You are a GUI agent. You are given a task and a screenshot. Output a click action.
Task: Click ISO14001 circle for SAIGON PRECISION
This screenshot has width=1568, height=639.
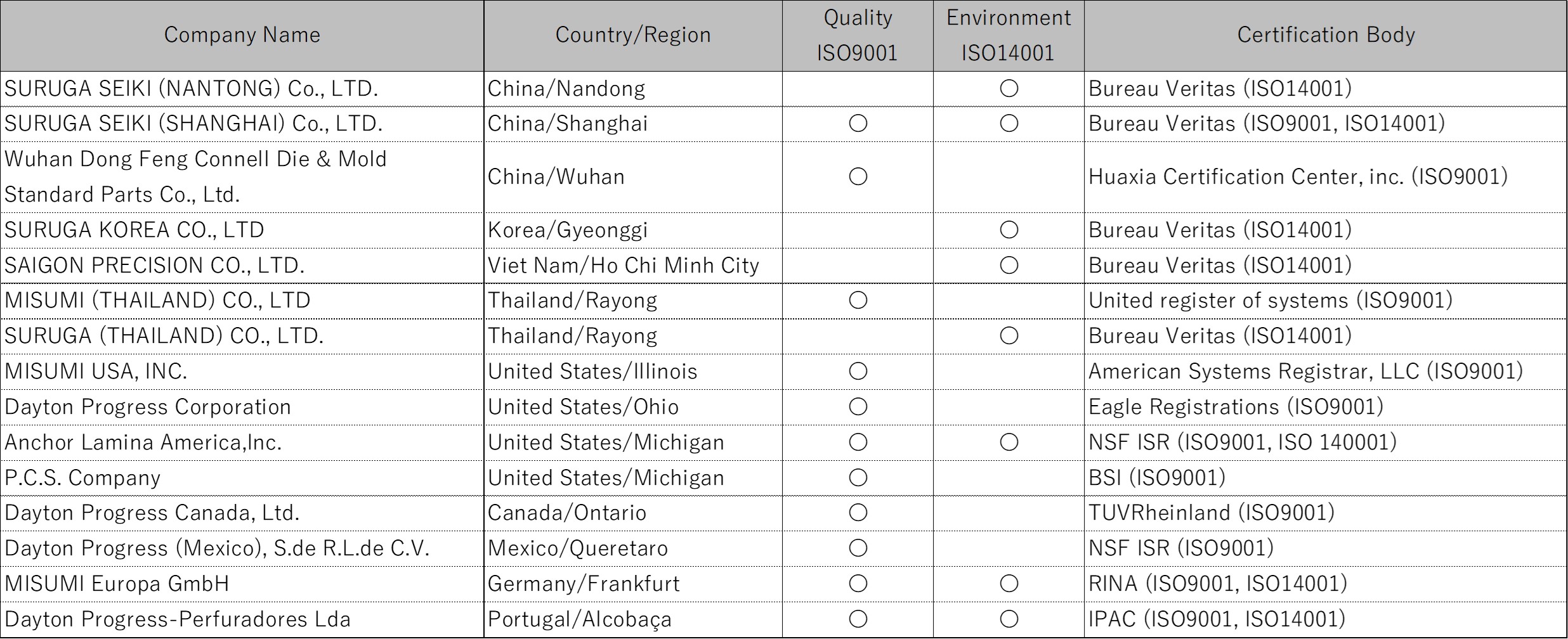1009,265
